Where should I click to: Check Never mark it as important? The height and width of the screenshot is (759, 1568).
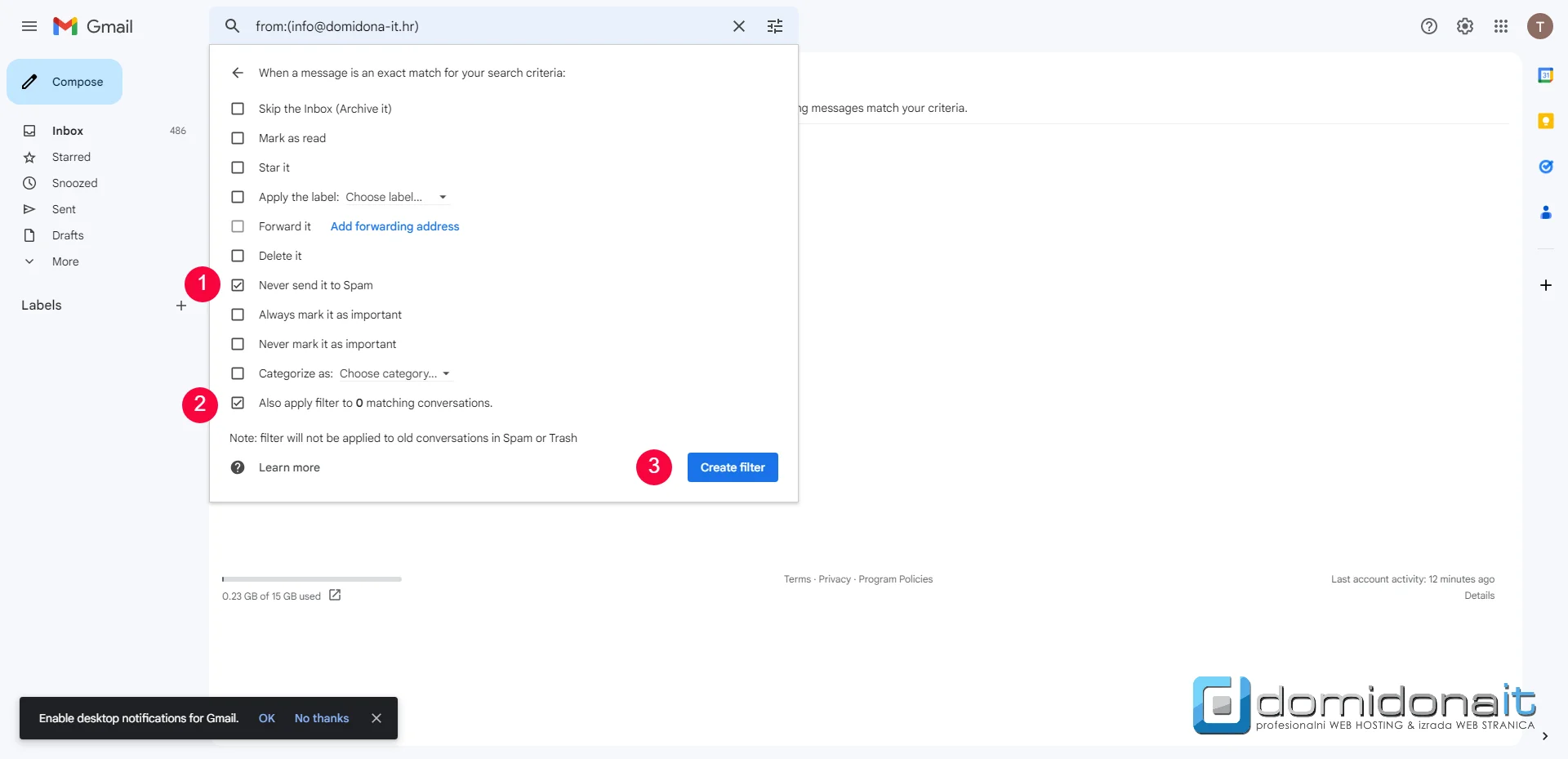(x=238, y=344)
